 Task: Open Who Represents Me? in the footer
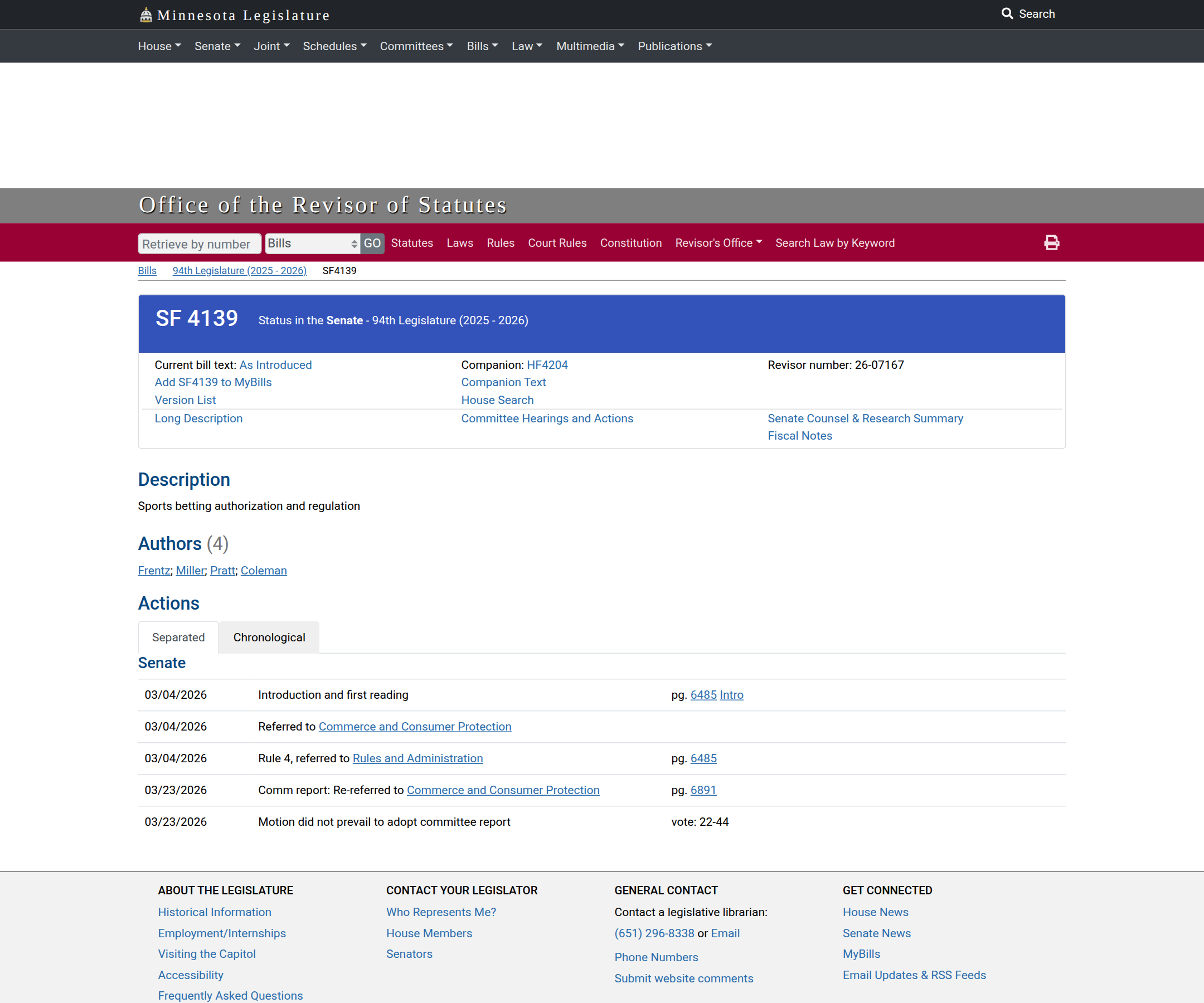[441, 911]
